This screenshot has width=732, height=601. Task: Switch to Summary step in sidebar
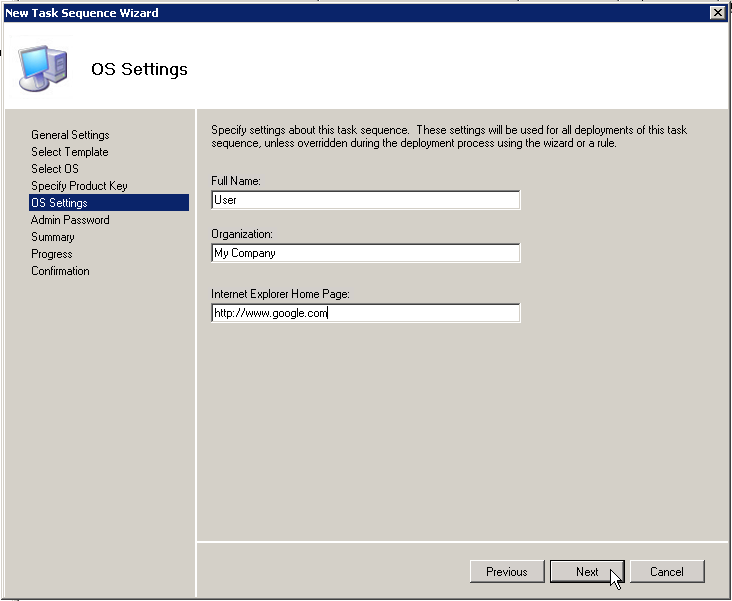[52, 237]
